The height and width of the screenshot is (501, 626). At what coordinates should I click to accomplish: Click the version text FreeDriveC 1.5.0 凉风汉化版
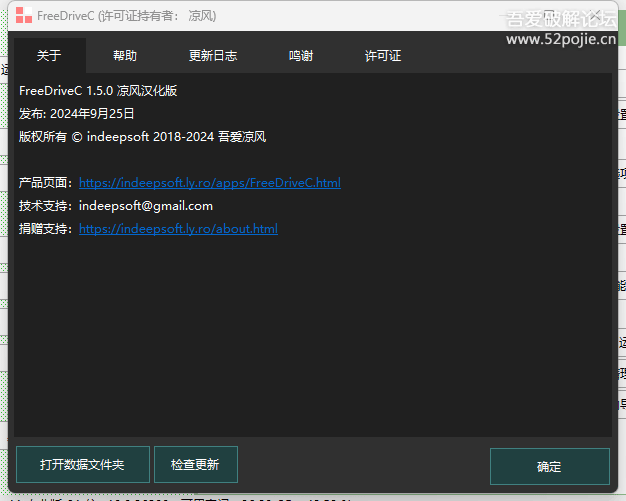coord(98,91)
